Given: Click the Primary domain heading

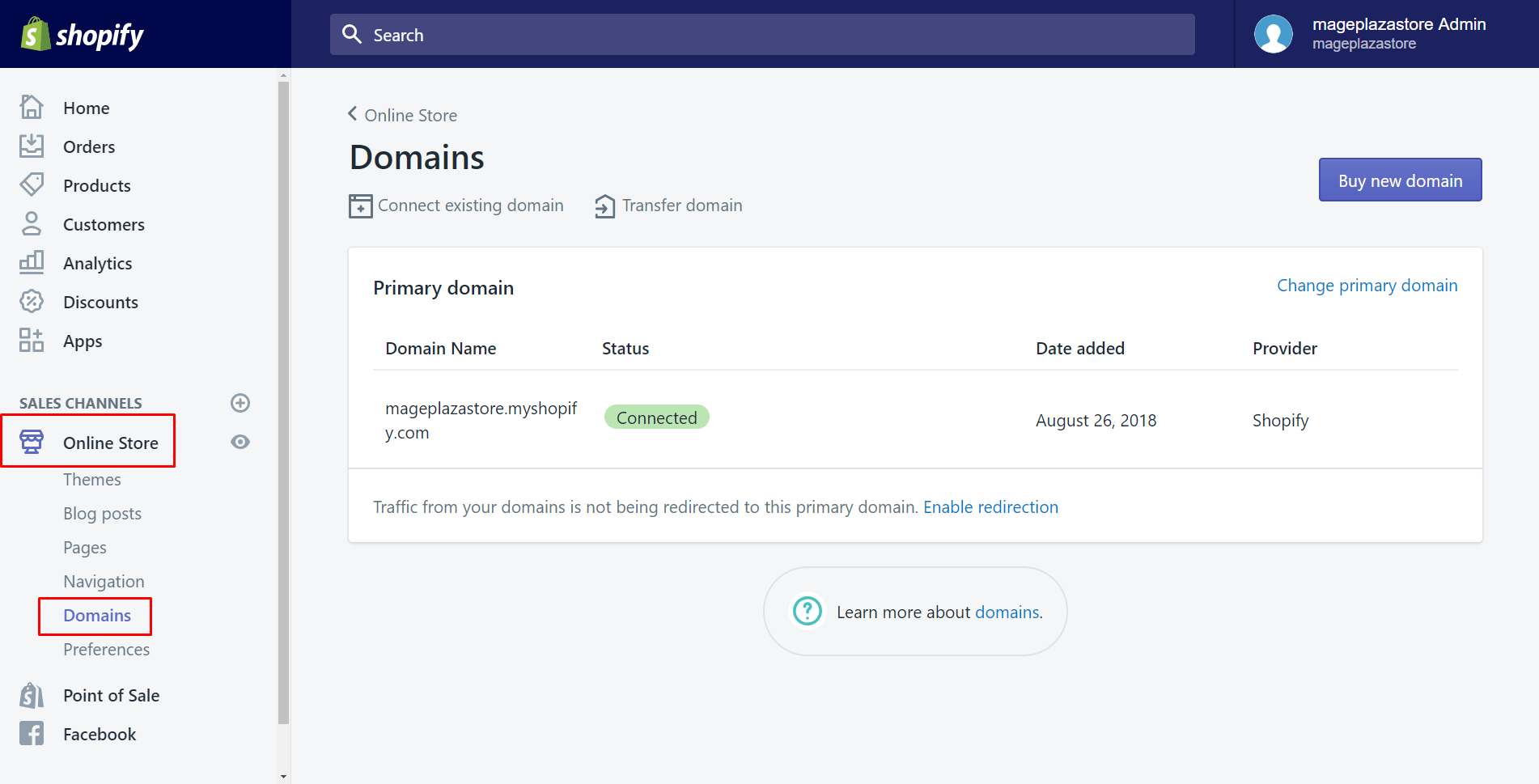Looking at the screenshot, I should 443,288.
